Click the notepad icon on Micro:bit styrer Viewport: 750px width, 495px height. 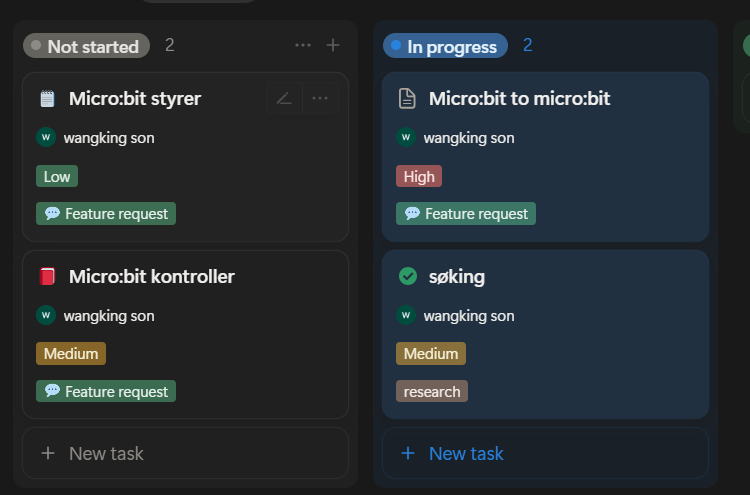tap(47, 98)
